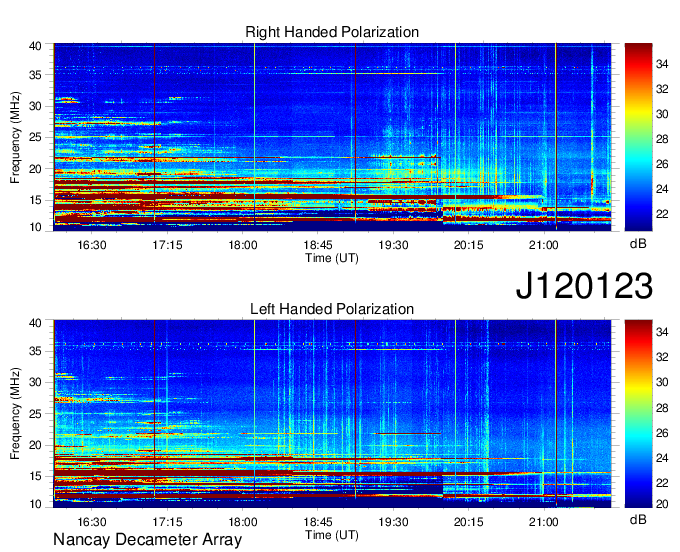Click Frequency (MHz) label of Right Handed plot

tap(15, 137)
